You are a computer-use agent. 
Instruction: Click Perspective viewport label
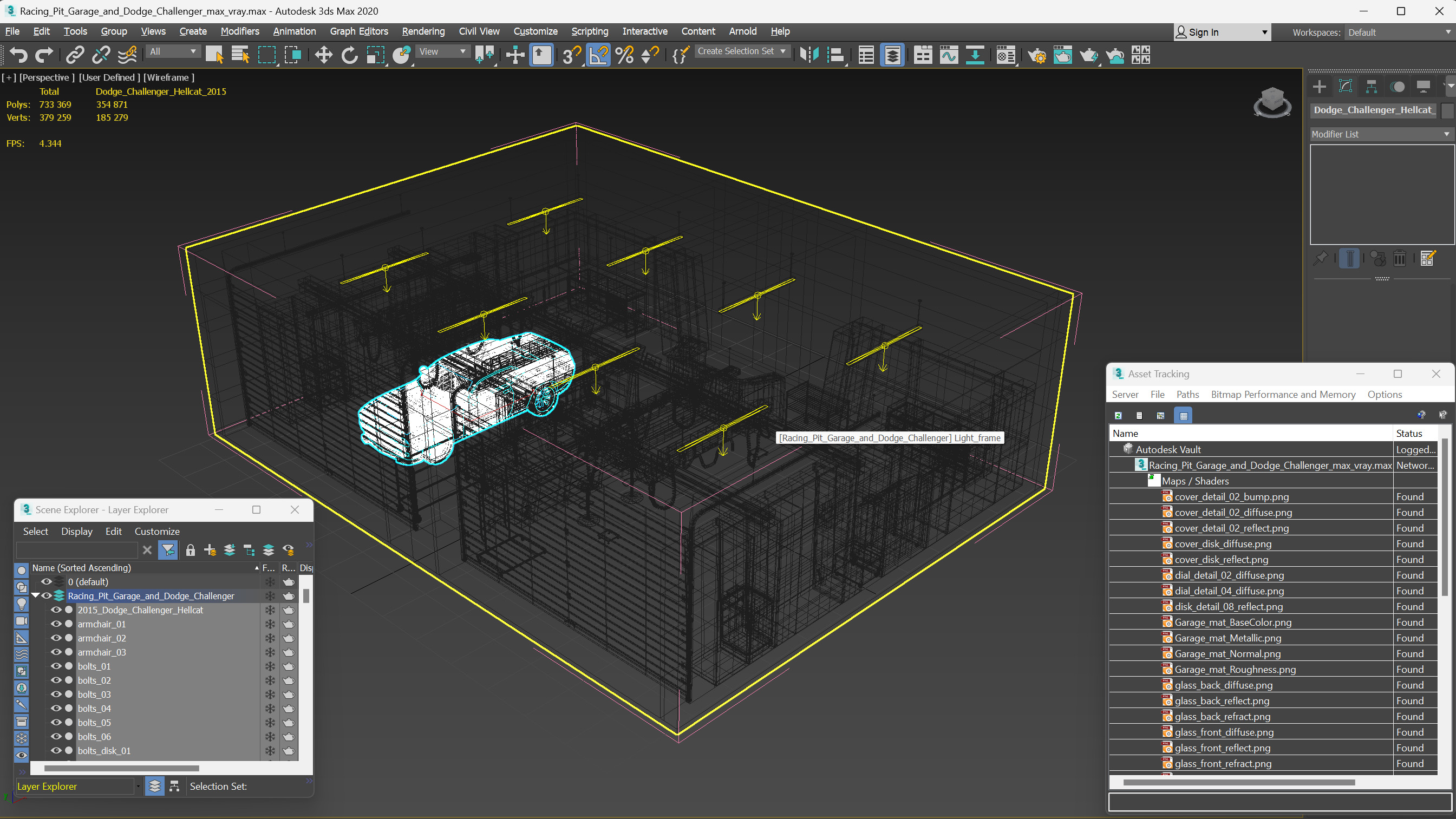click(x=47, y=77)
